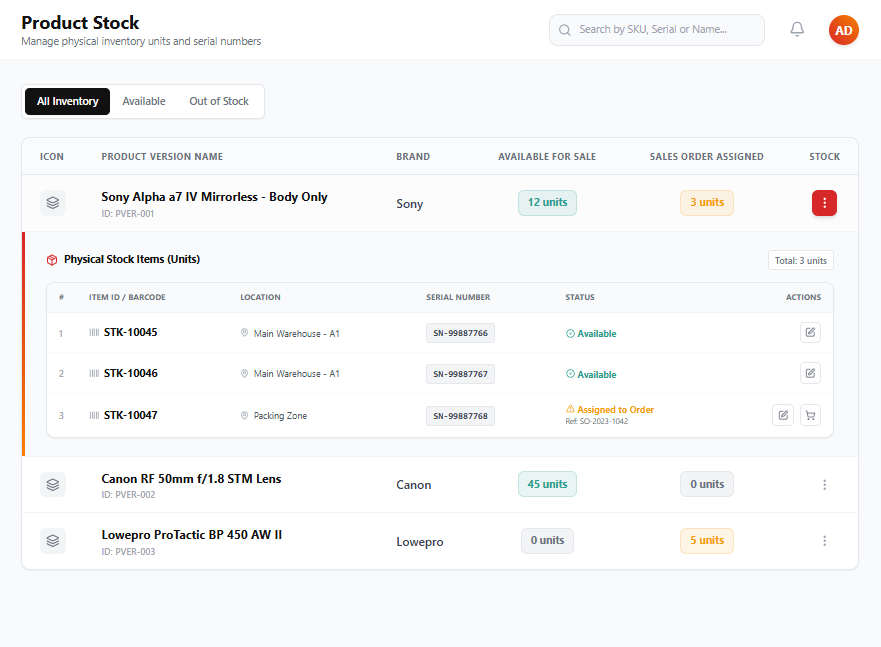Click the Product Version Name column header
Image resolution: width=881 pixels, height=647 pixels.
pos(162,157)
